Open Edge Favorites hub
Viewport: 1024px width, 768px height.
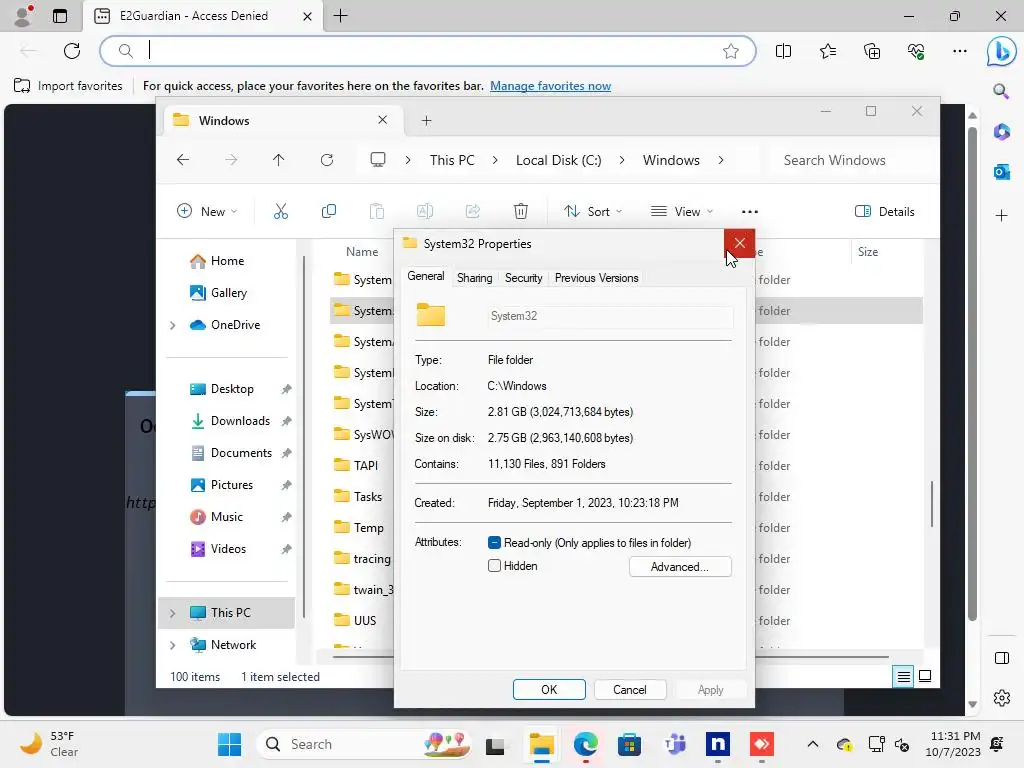pos(827,51)
